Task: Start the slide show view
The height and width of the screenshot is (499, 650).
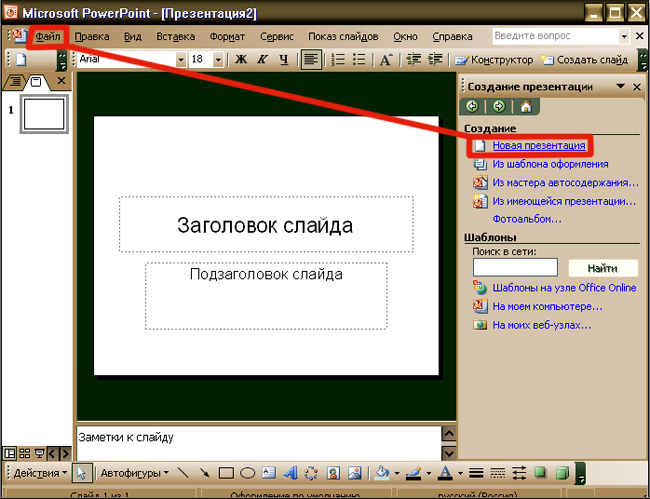Action: point(39,453)
